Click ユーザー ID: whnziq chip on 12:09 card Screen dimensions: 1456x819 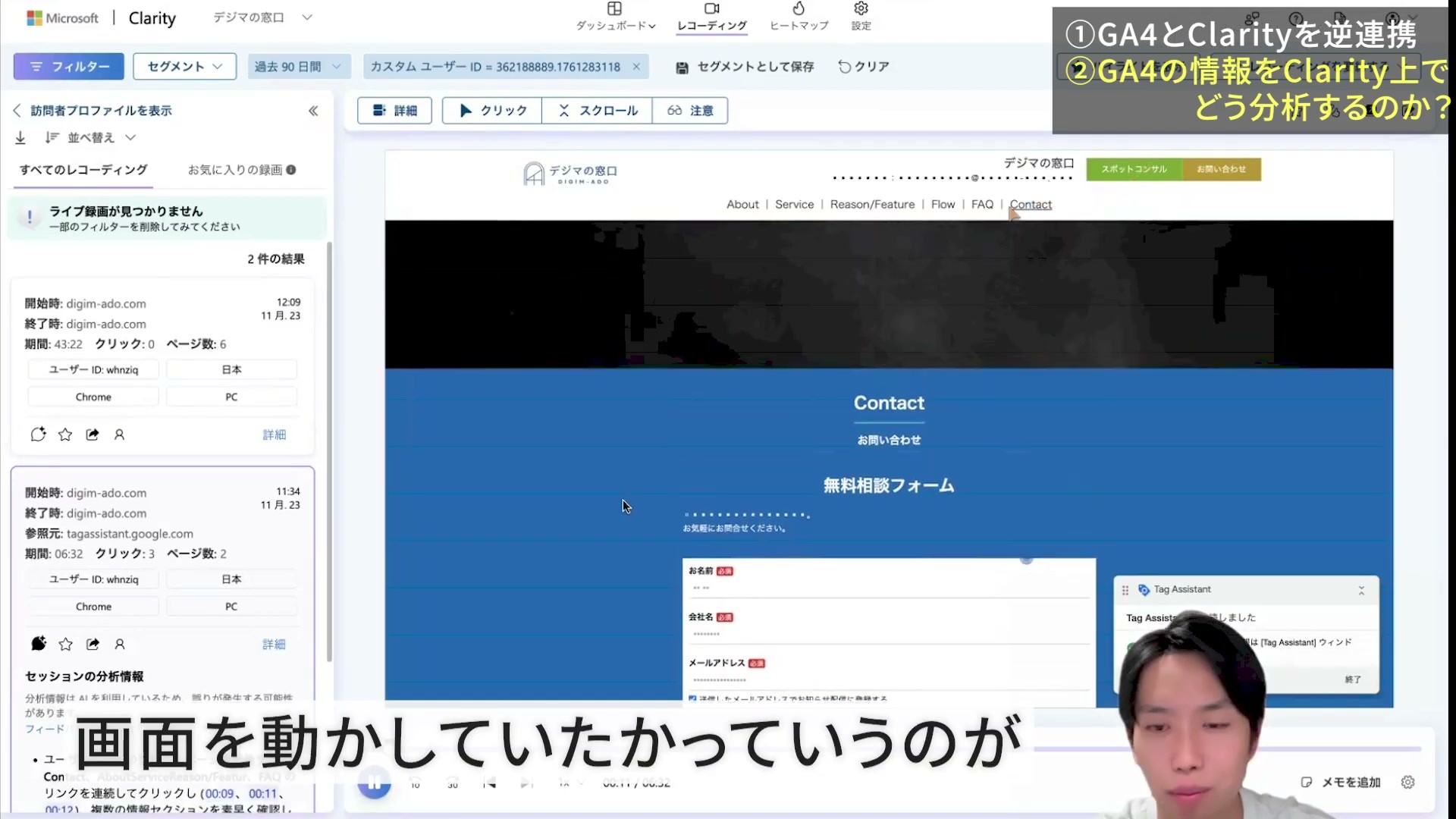93,370
